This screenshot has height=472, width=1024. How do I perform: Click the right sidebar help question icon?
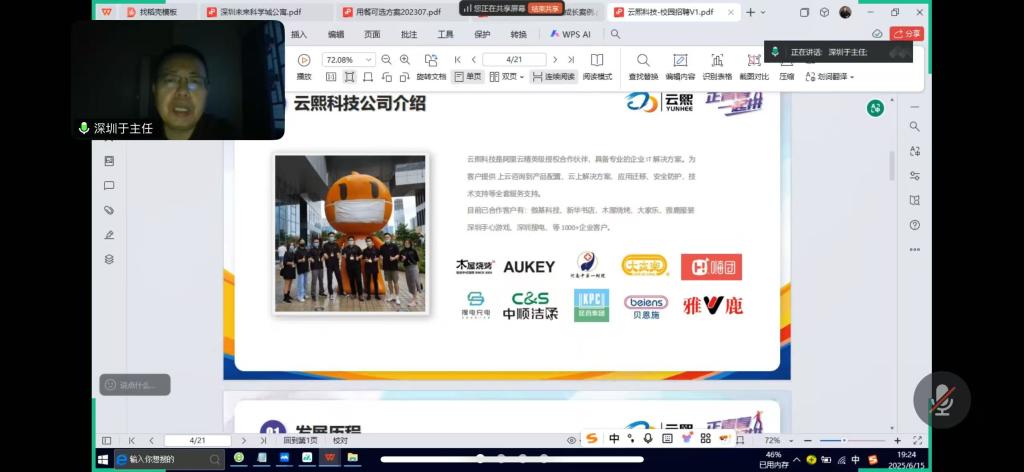tap(914, 225)
